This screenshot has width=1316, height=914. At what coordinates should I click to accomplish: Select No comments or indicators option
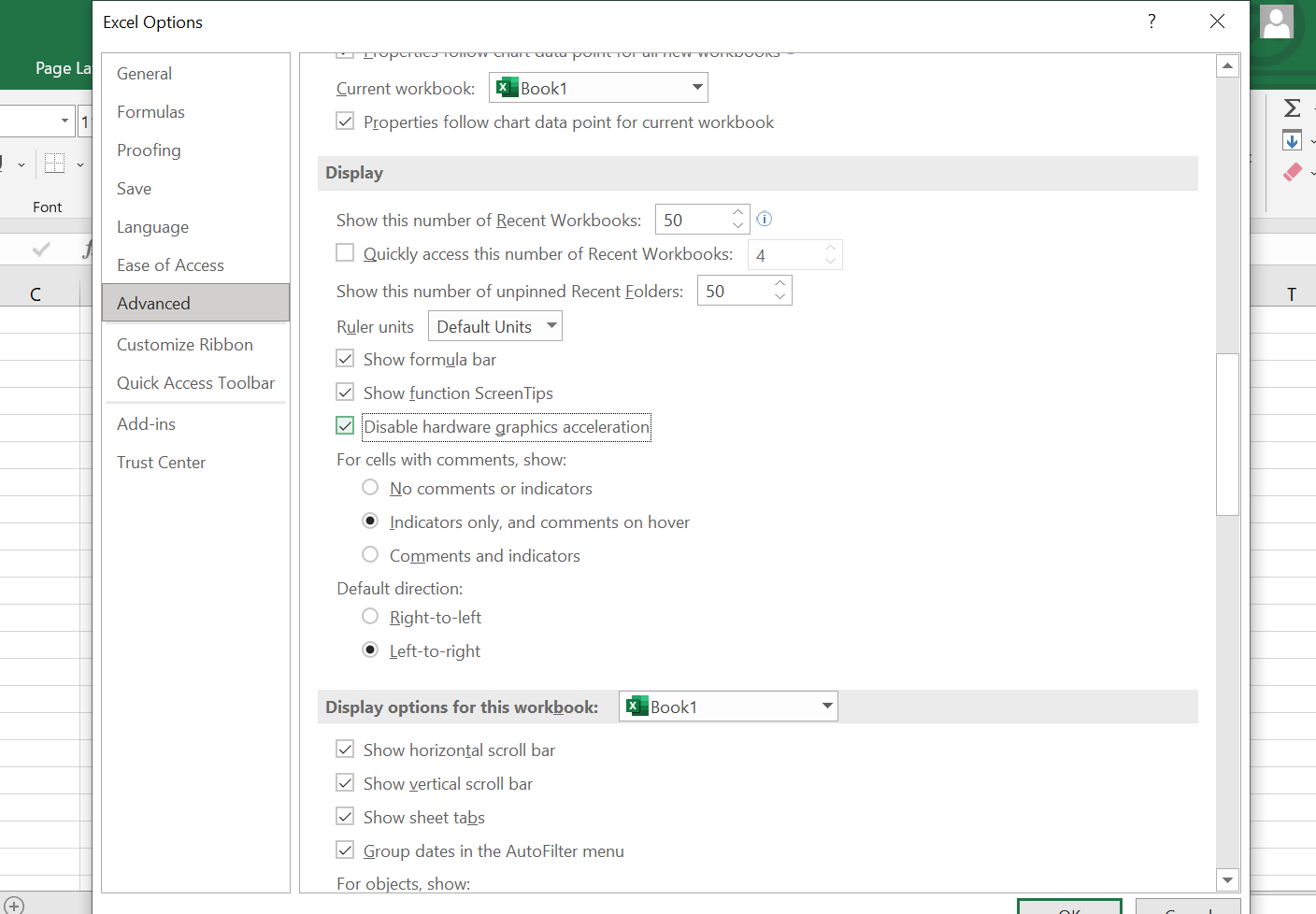coord(370,488)
